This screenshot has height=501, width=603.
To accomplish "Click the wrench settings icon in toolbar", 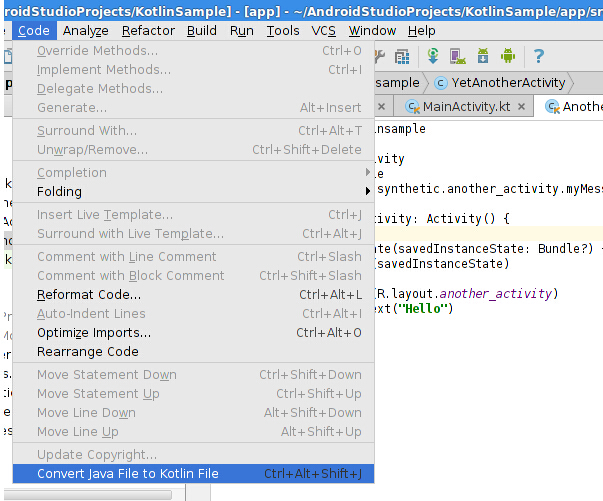I will click(x=380, y=57).
